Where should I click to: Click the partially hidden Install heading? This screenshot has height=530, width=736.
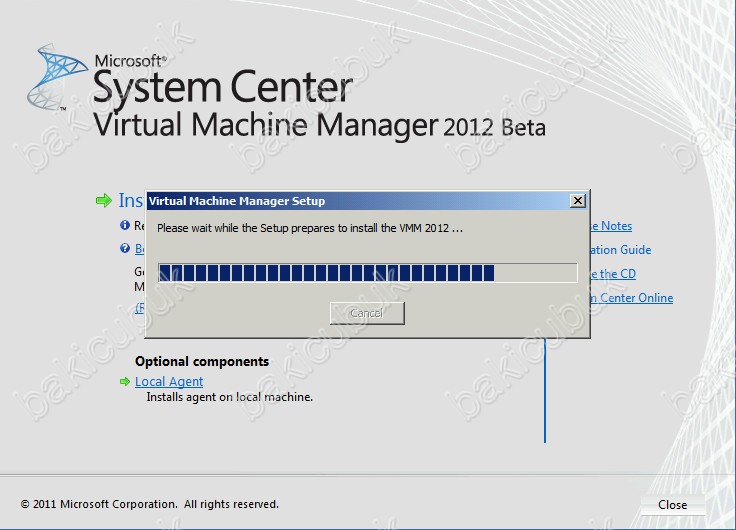tap(131, 200)
